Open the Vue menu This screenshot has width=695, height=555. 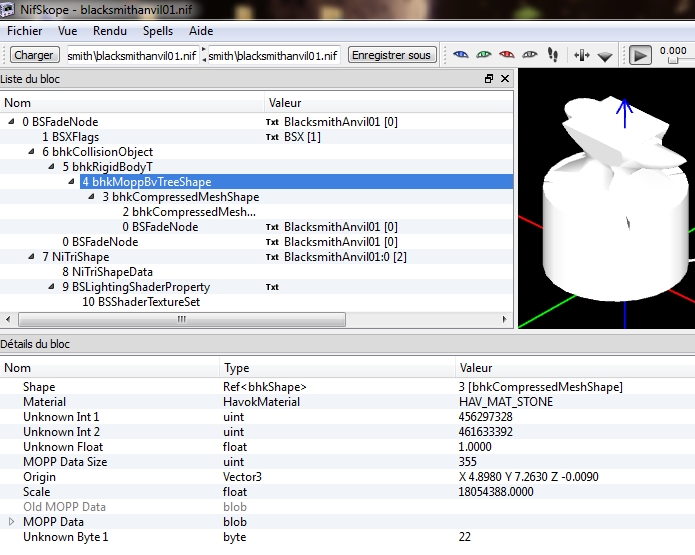tap(67, 31)
